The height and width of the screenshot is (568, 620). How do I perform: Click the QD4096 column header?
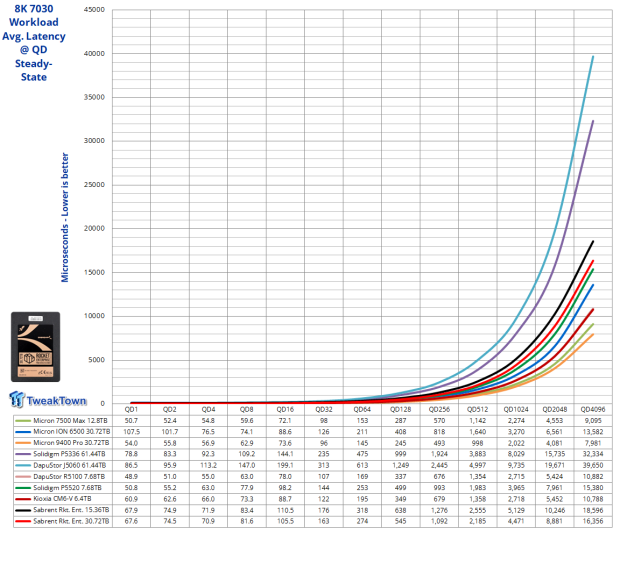593,409
